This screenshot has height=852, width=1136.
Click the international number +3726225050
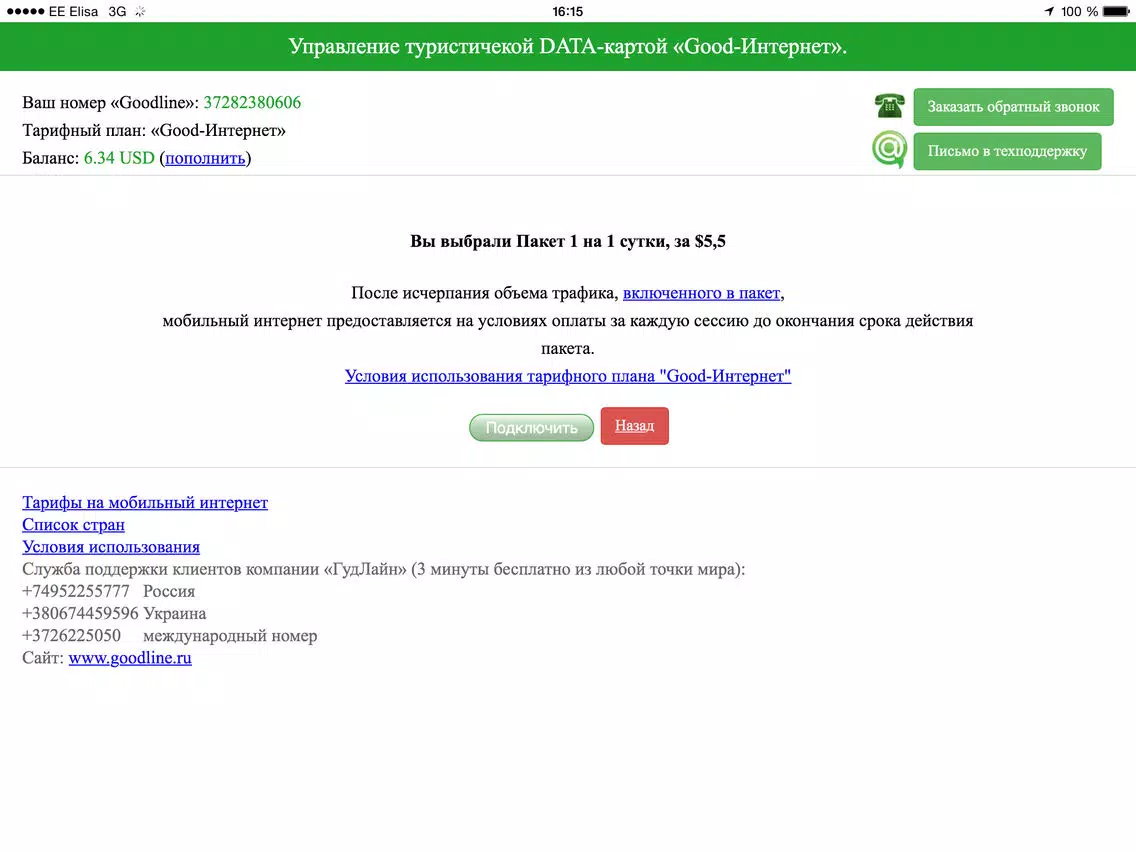point(72,635)
